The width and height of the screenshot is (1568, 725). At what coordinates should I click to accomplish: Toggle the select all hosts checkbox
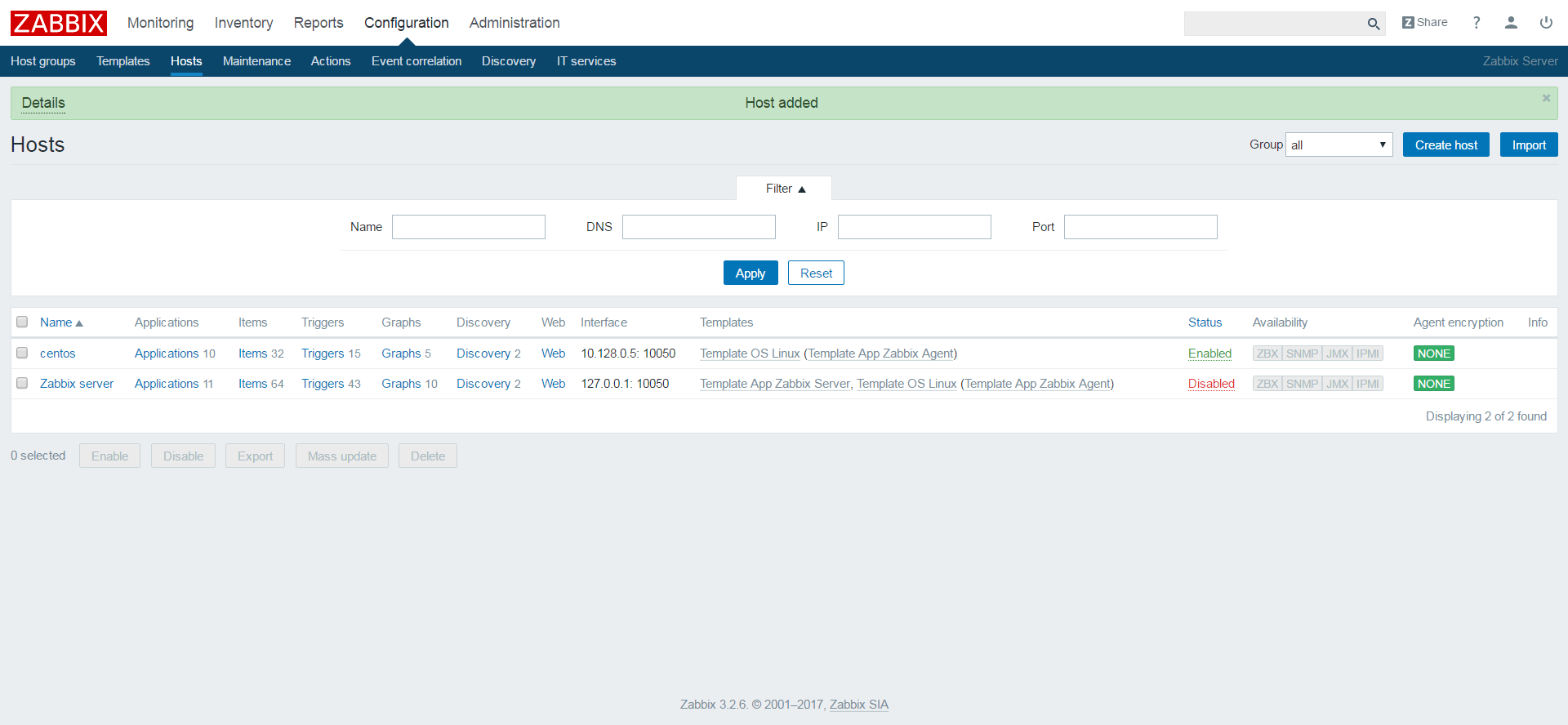tap(22, 322)
